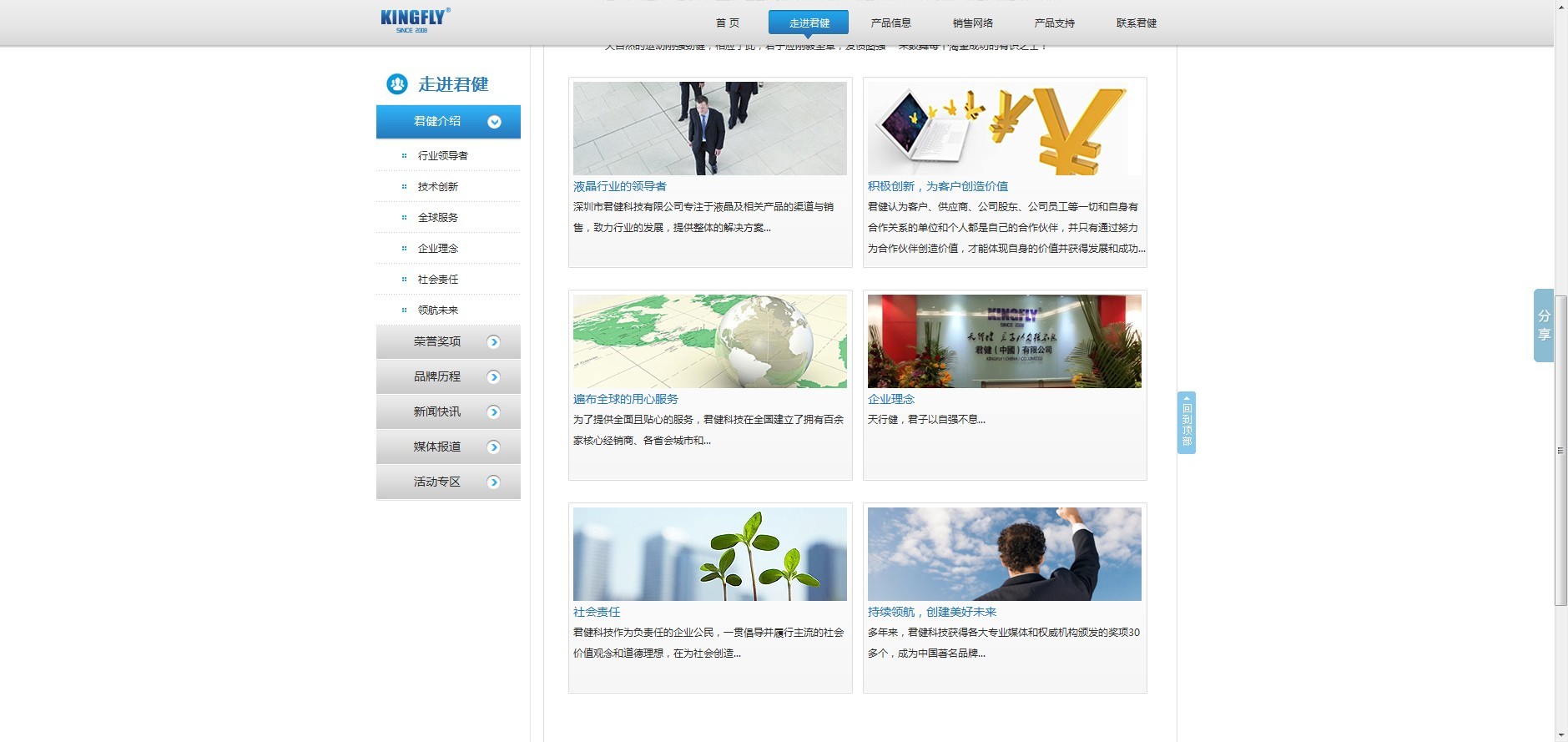
Task: Click arrow icon beside 新闻快讯
Action: pos(494,412)
